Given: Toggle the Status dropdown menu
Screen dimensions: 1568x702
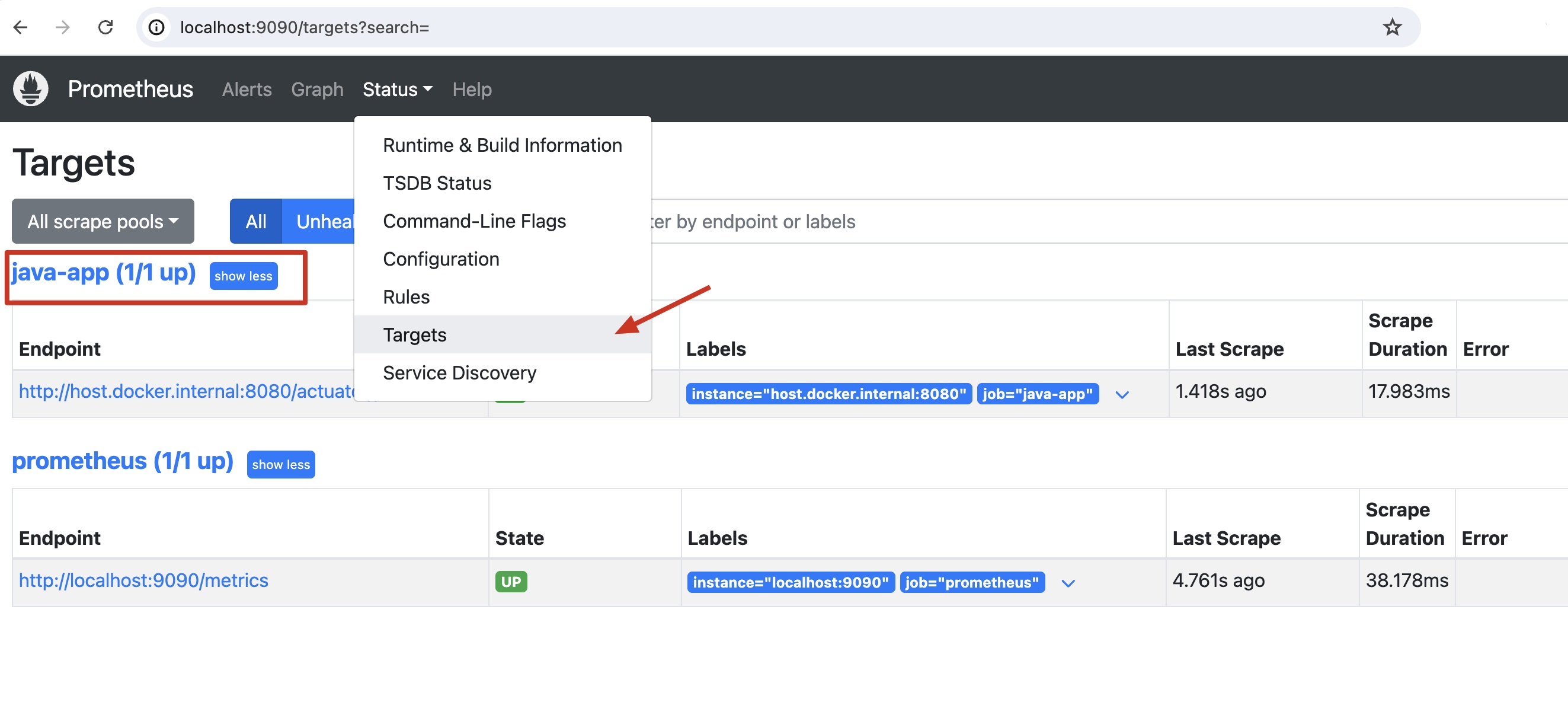Looking at the screenshot, I should coord(397,90).
